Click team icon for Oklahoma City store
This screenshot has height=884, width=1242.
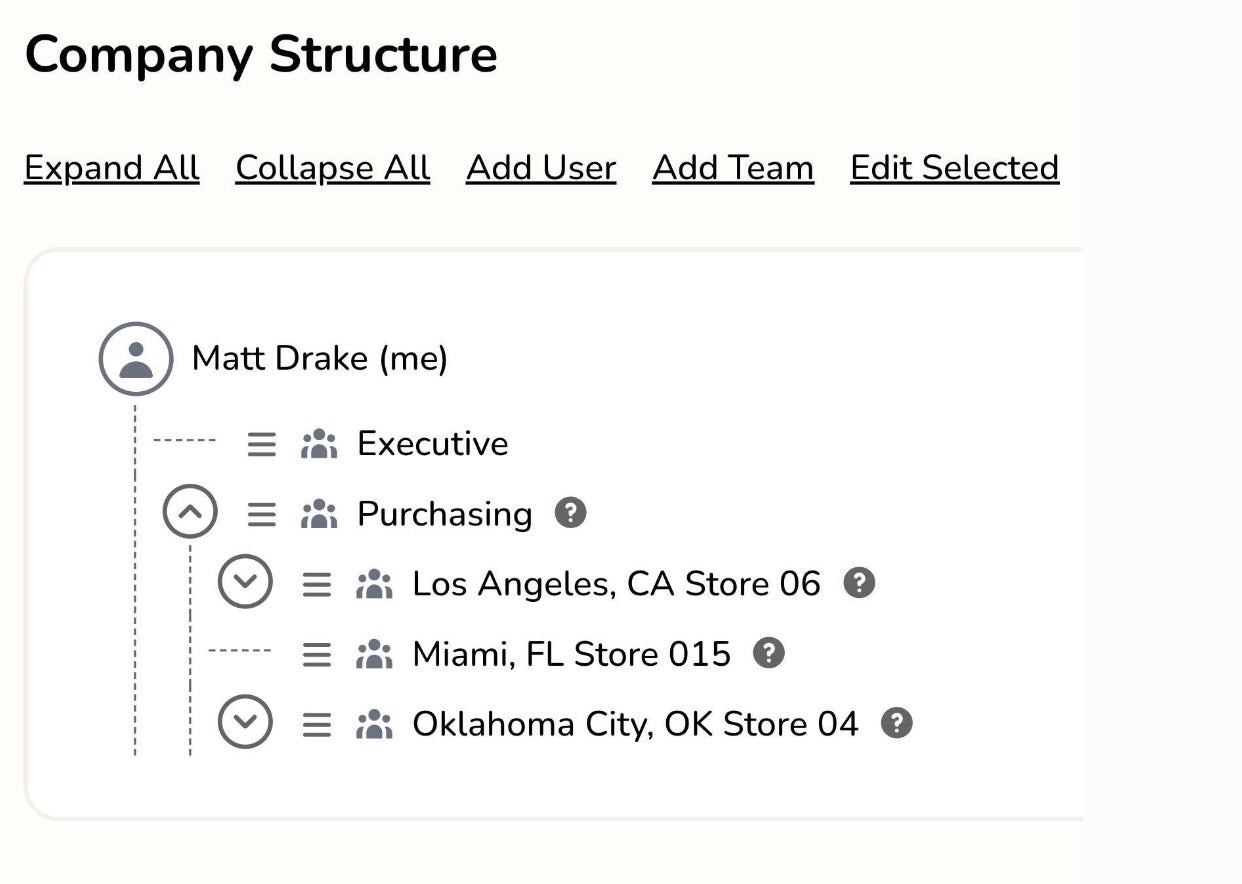point(374,724)
